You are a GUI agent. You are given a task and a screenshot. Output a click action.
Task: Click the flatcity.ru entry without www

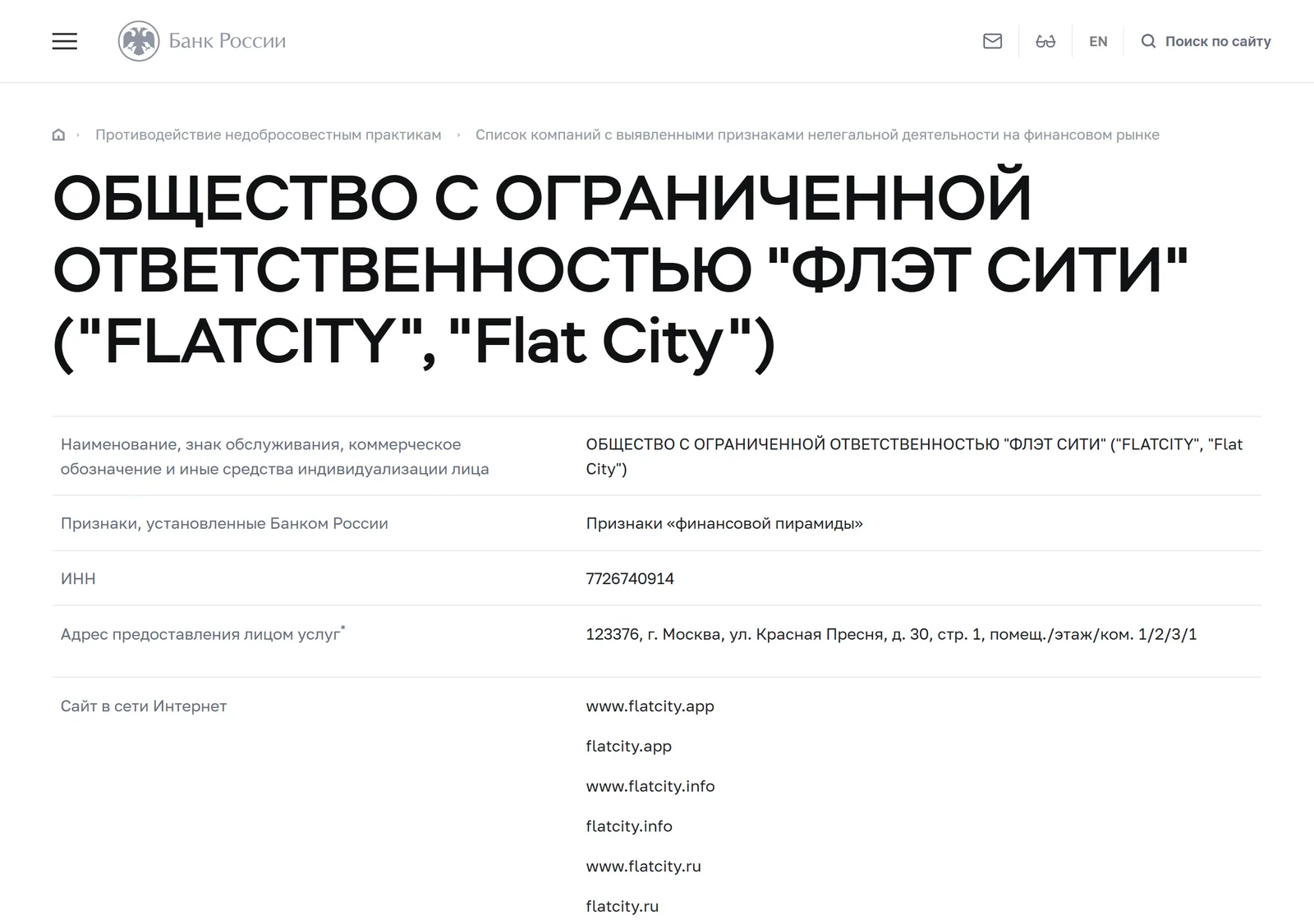(x=622, y=906)
